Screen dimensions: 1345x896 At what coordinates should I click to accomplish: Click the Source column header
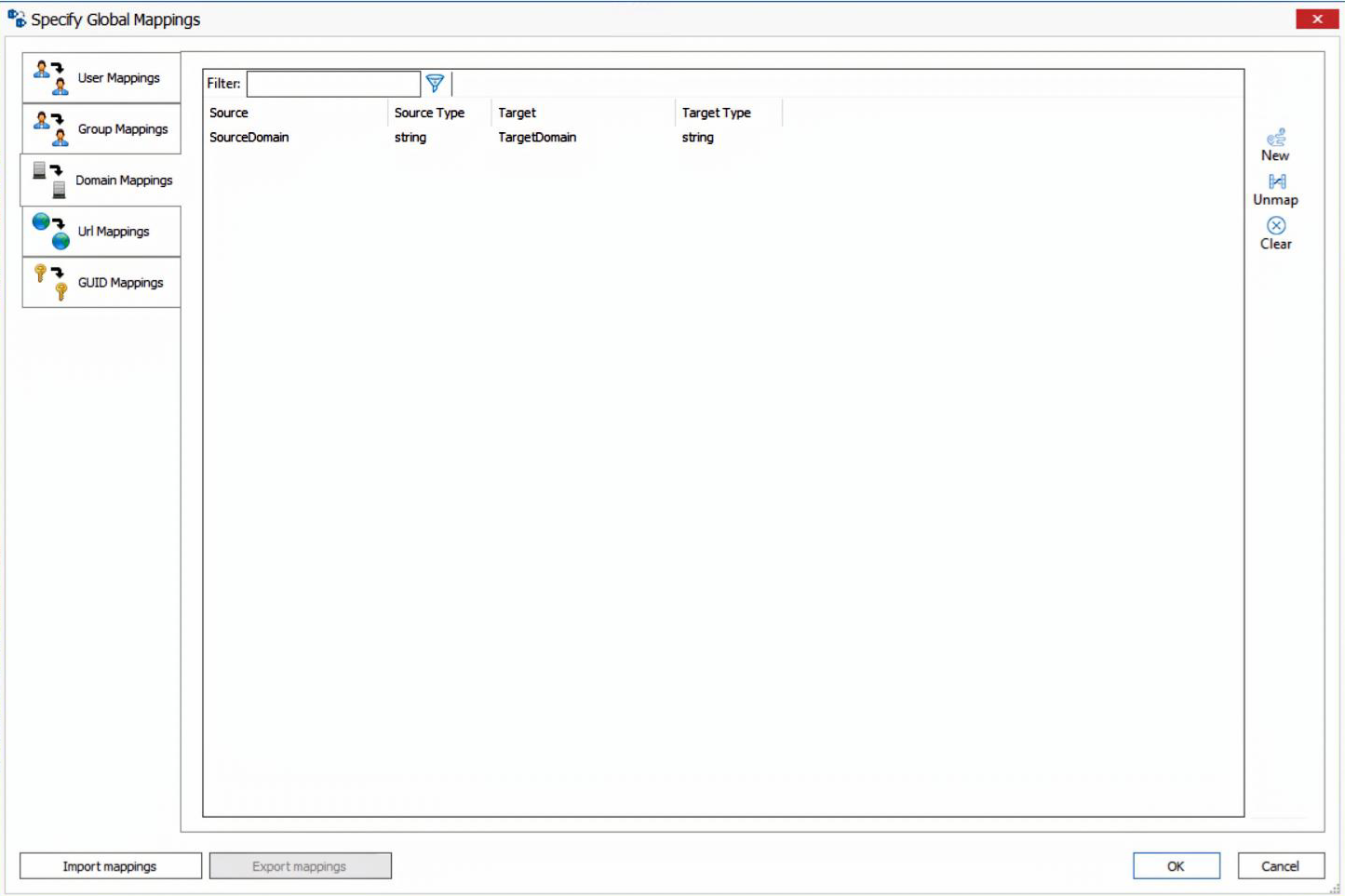tap(229, 113)
